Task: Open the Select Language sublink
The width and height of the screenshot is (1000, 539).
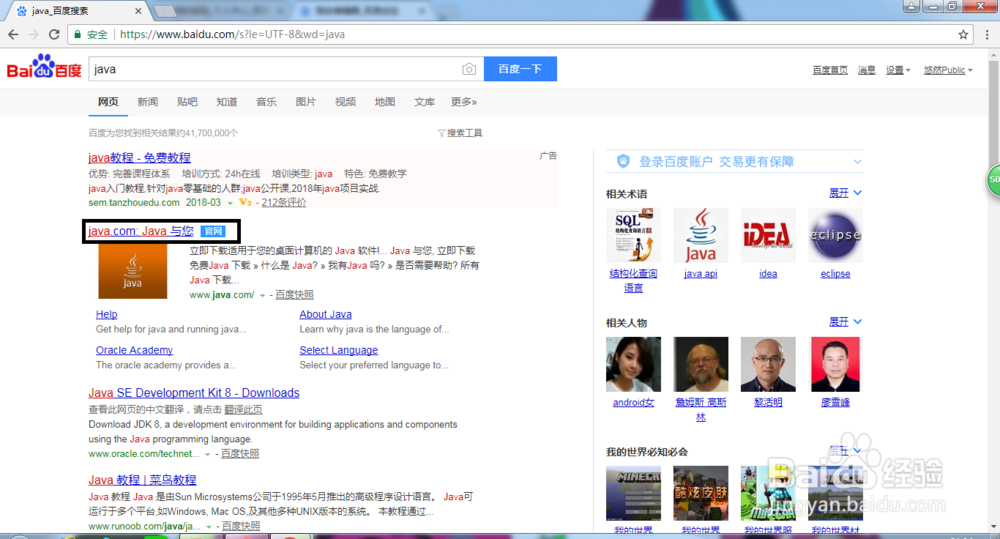Action: (x=339, y=350)
